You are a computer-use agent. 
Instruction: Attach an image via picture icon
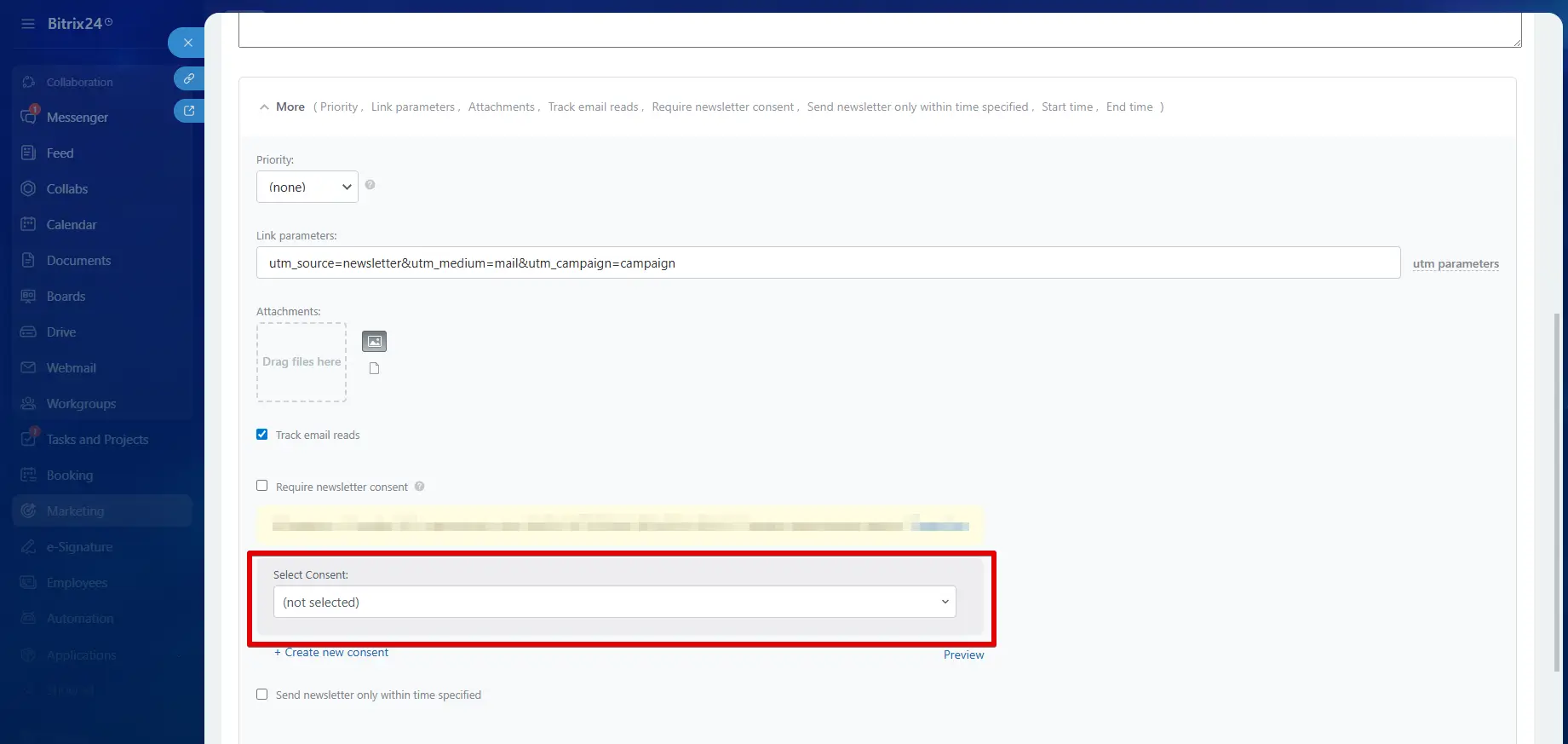tap(374, 341)
